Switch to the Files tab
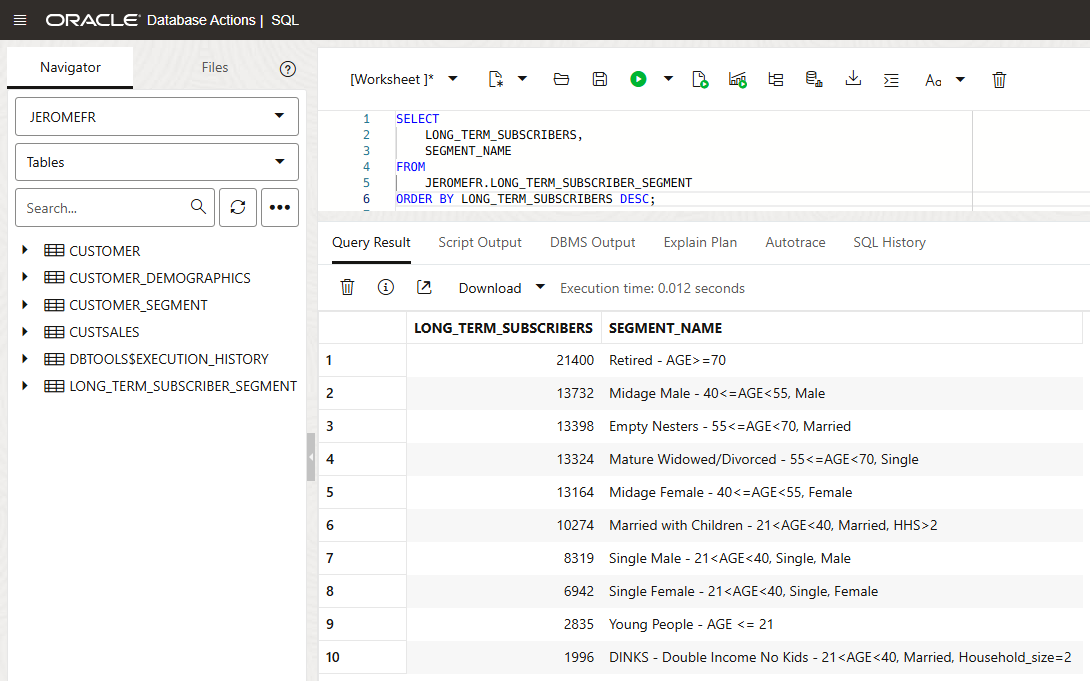1090x681 pixels. tap(215, 67)
